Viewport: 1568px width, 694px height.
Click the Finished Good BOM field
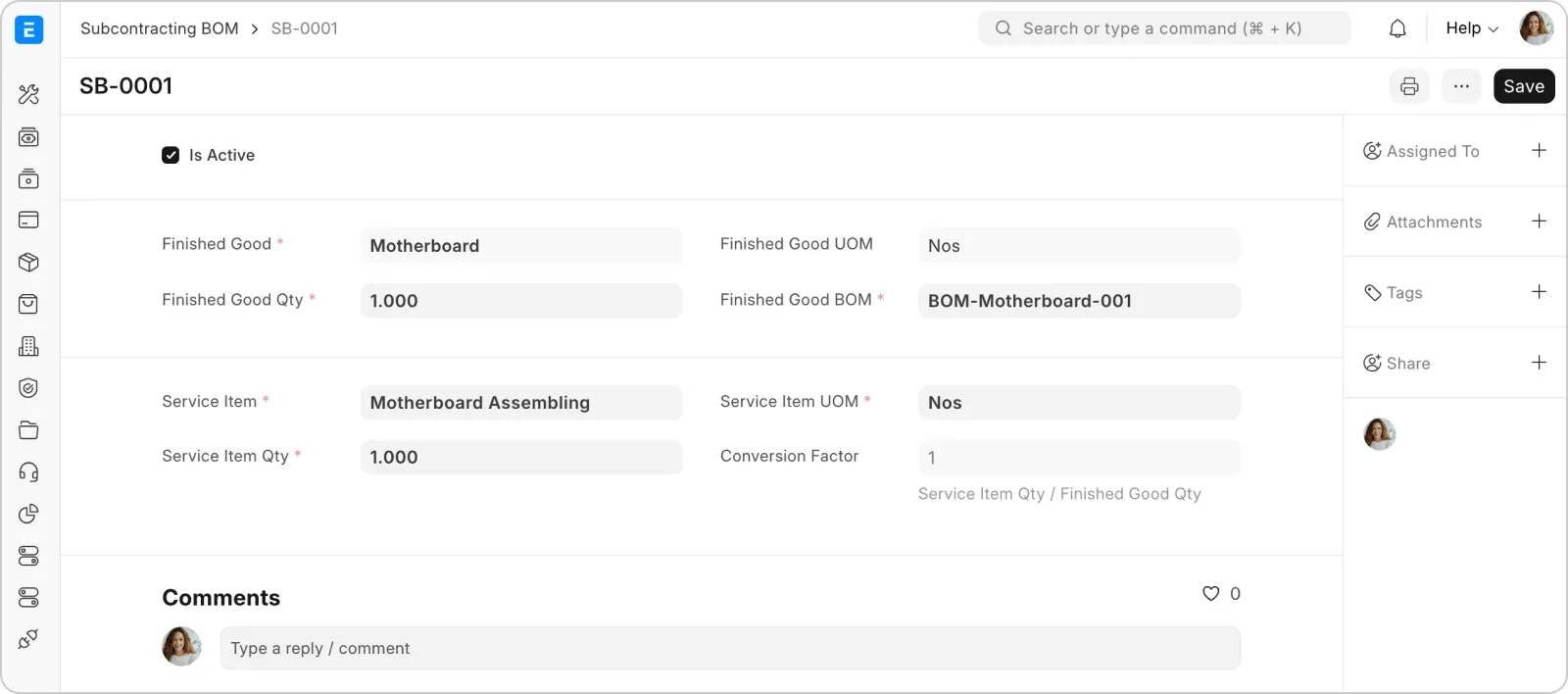[x=1078, y=301]
